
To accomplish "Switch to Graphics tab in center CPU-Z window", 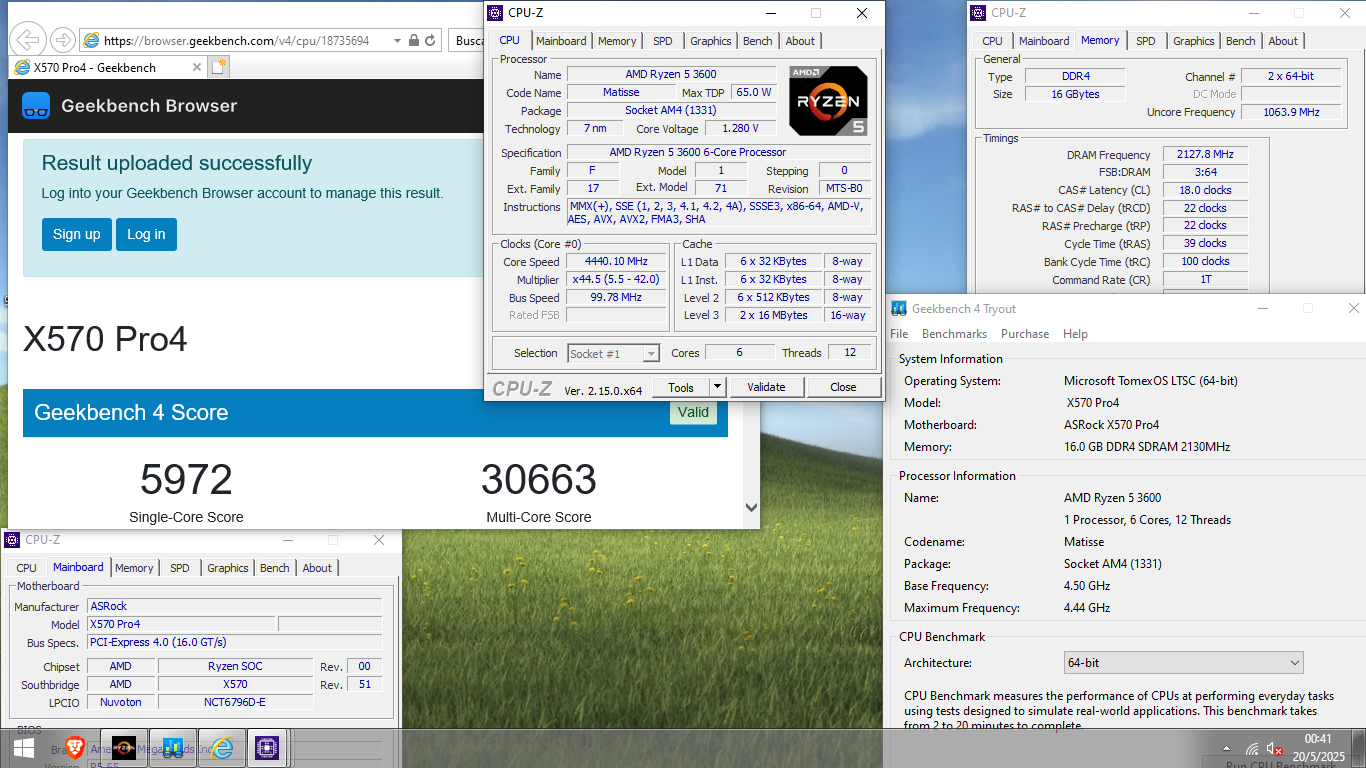I will point(711,41).
